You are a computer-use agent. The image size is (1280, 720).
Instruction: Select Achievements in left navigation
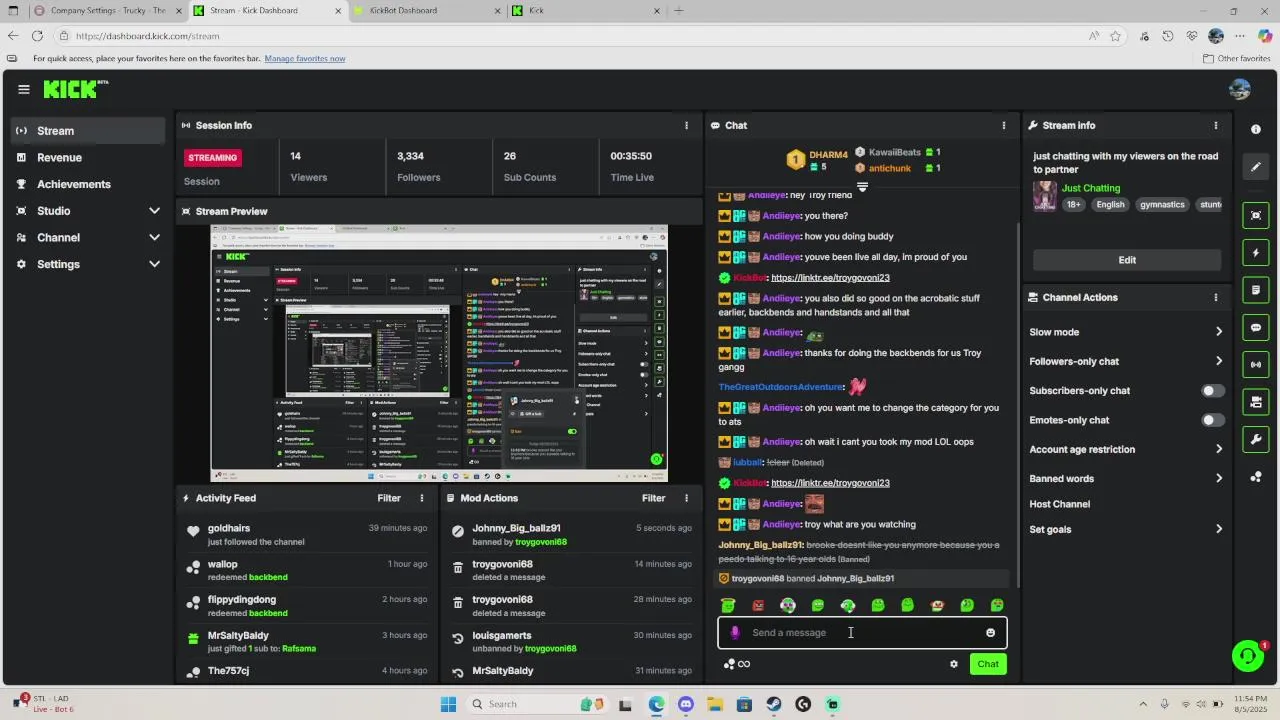88,184
